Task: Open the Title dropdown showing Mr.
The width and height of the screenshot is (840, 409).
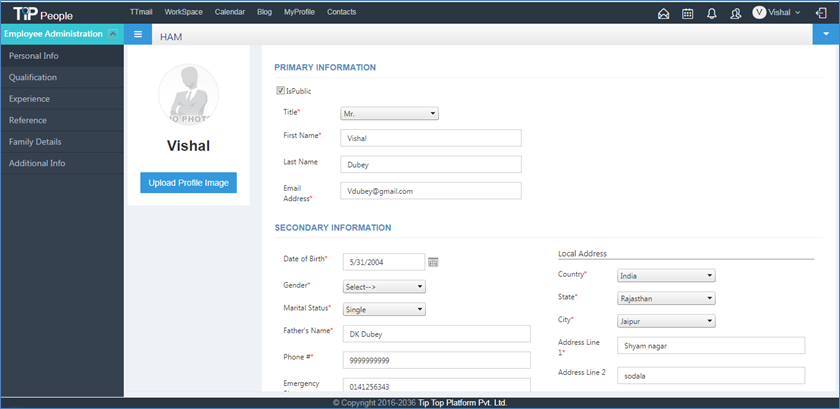Action: (389, 114)
